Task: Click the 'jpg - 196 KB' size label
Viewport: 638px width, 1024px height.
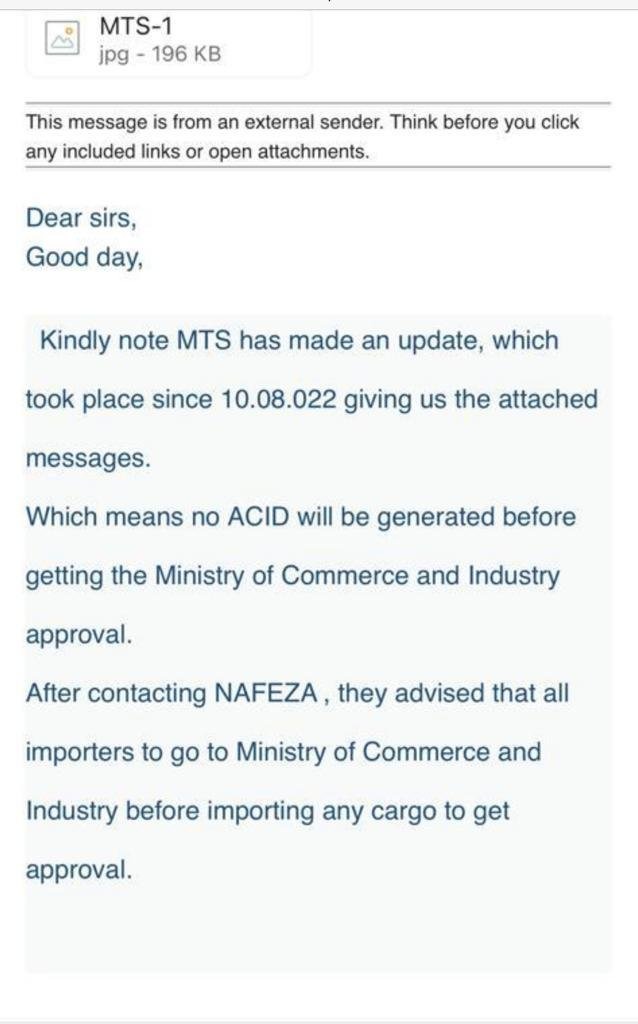Action: [159, 54]
